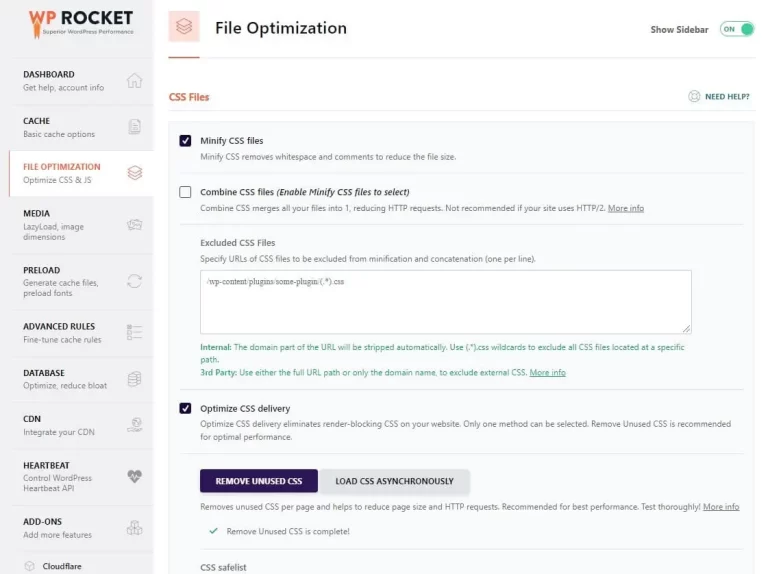768x574 pixels.
Task: Click the CSS safelist label
Action: click(223, 567)
